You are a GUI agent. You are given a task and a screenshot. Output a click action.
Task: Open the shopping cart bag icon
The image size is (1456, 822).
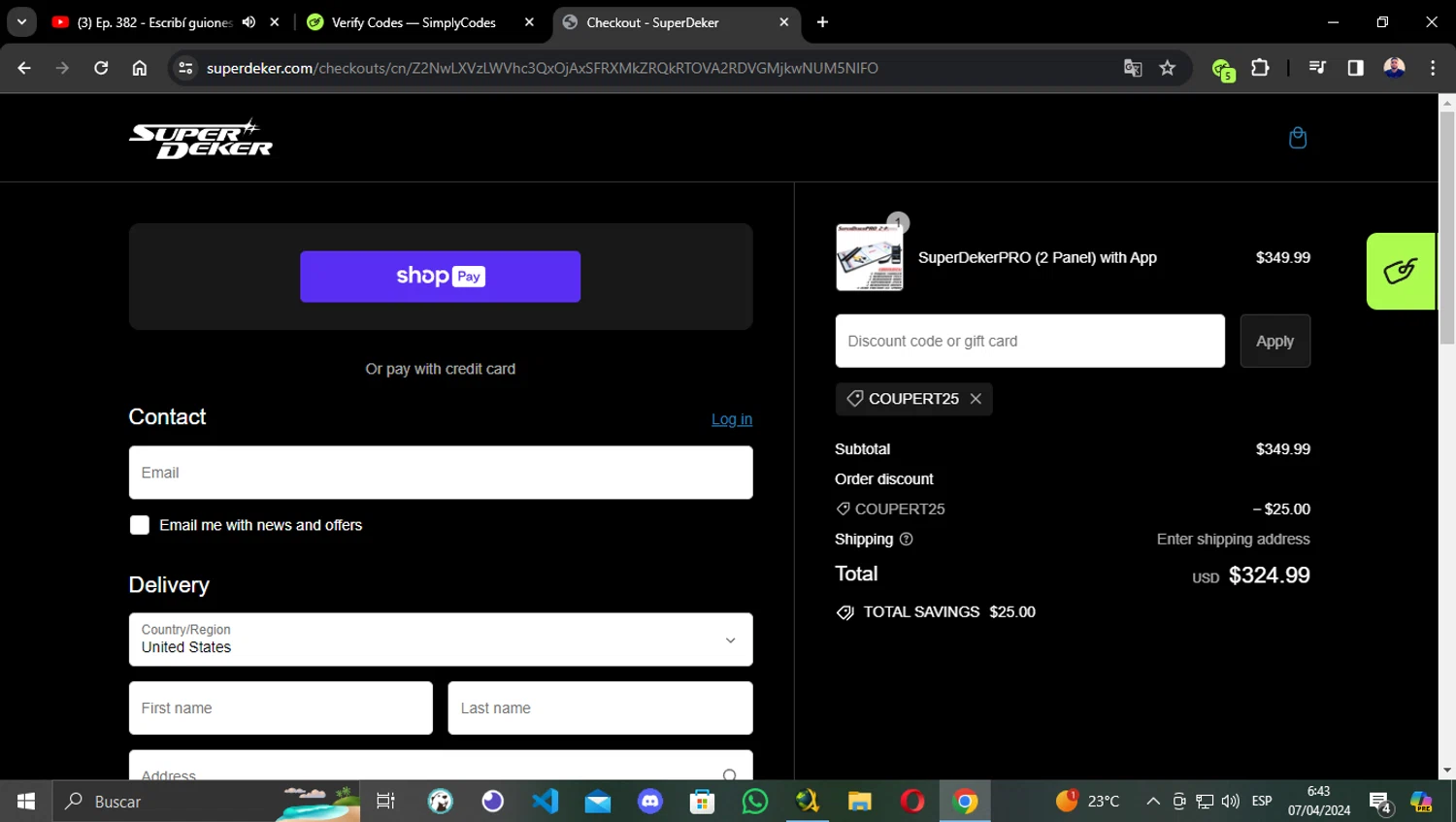point(1298,138)
